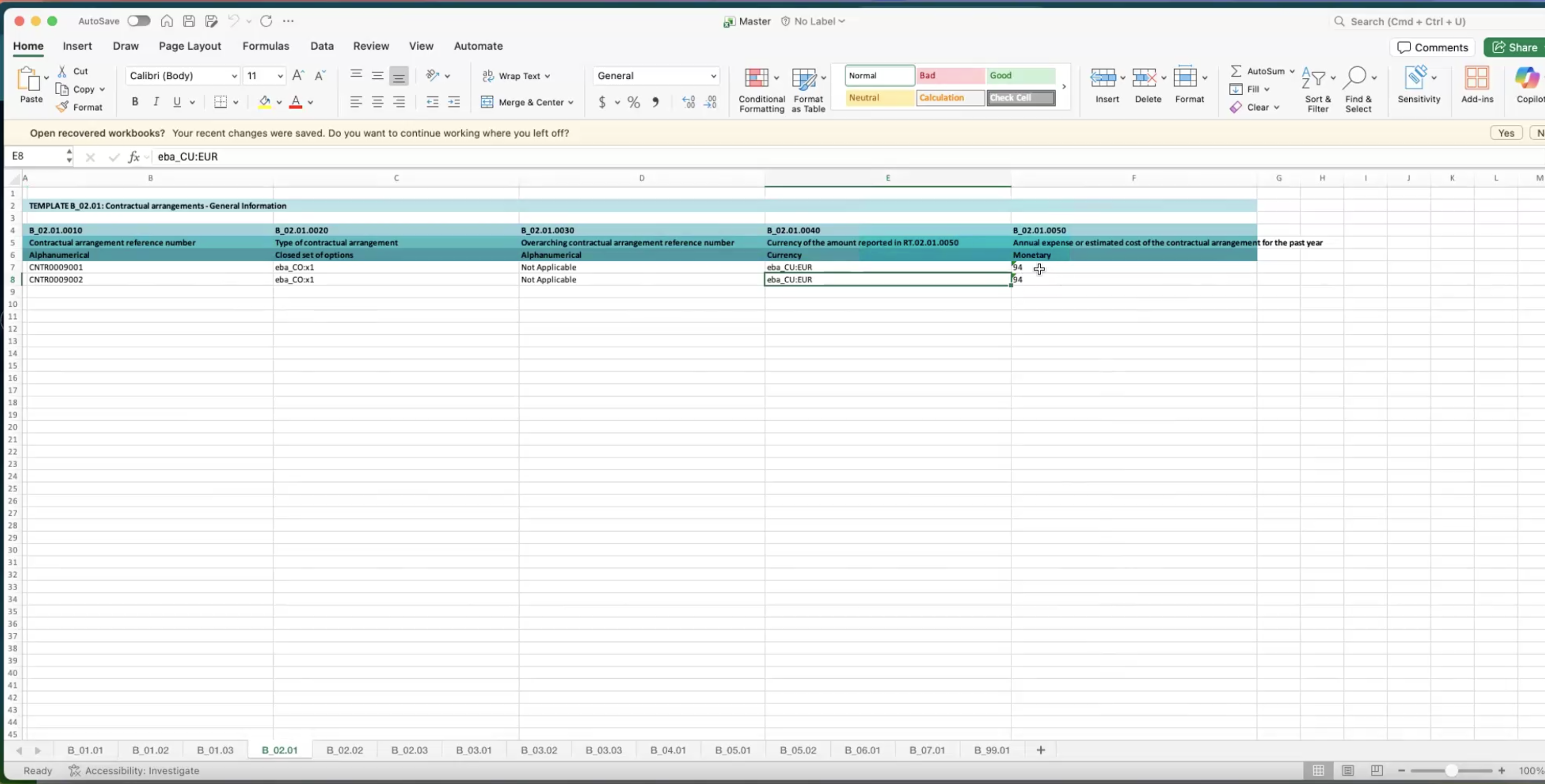
Task: Click the Comments button
Action: point(1432,47)
